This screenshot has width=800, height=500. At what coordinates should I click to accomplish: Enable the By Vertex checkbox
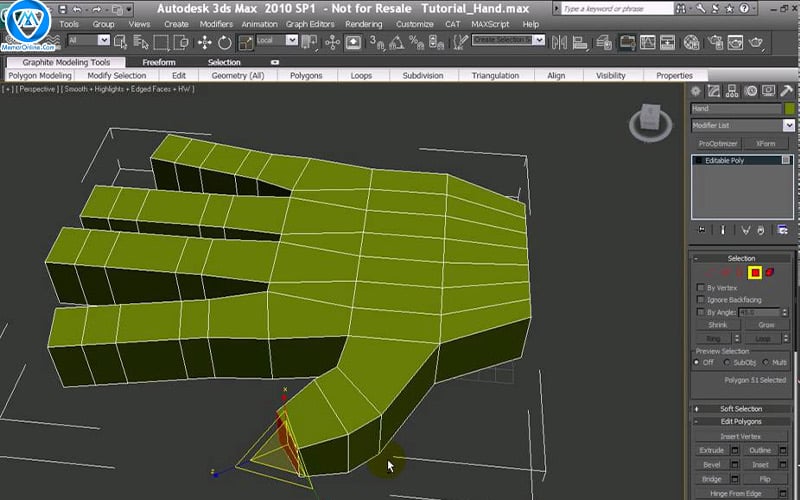[700, 287]
